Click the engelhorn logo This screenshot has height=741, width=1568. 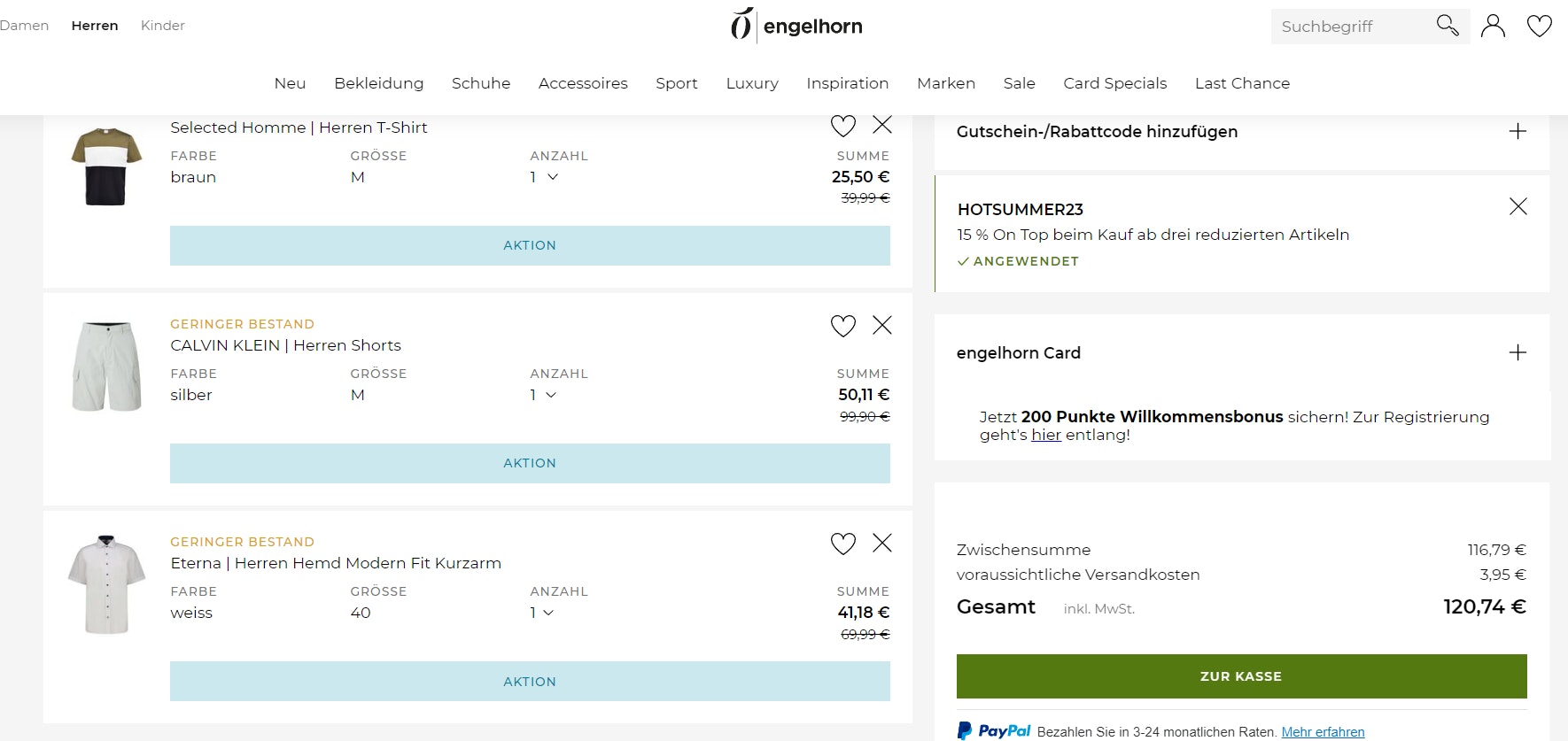tap(796, 26)
